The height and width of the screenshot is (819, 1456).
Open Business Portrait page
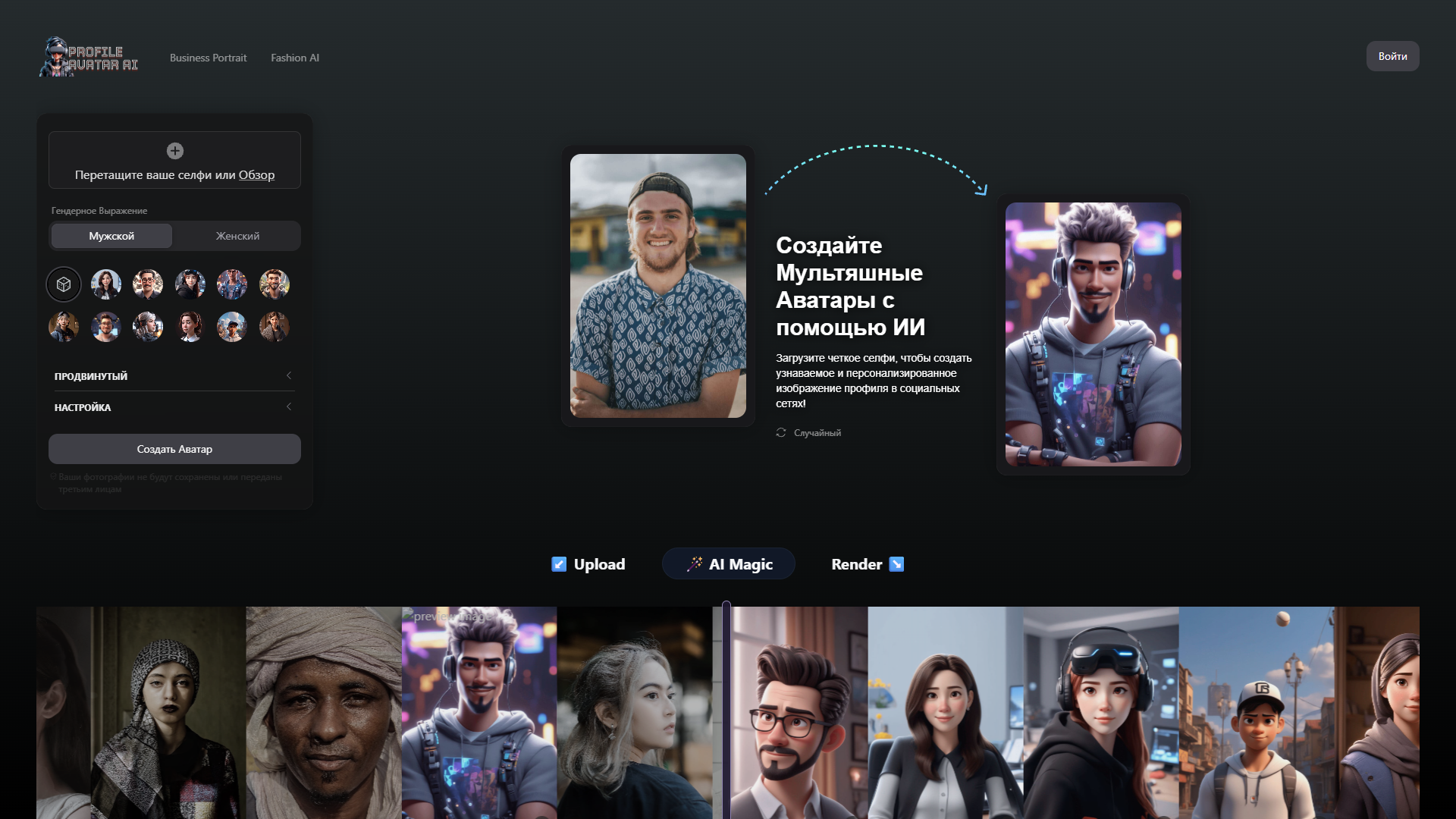click(208, 58)
